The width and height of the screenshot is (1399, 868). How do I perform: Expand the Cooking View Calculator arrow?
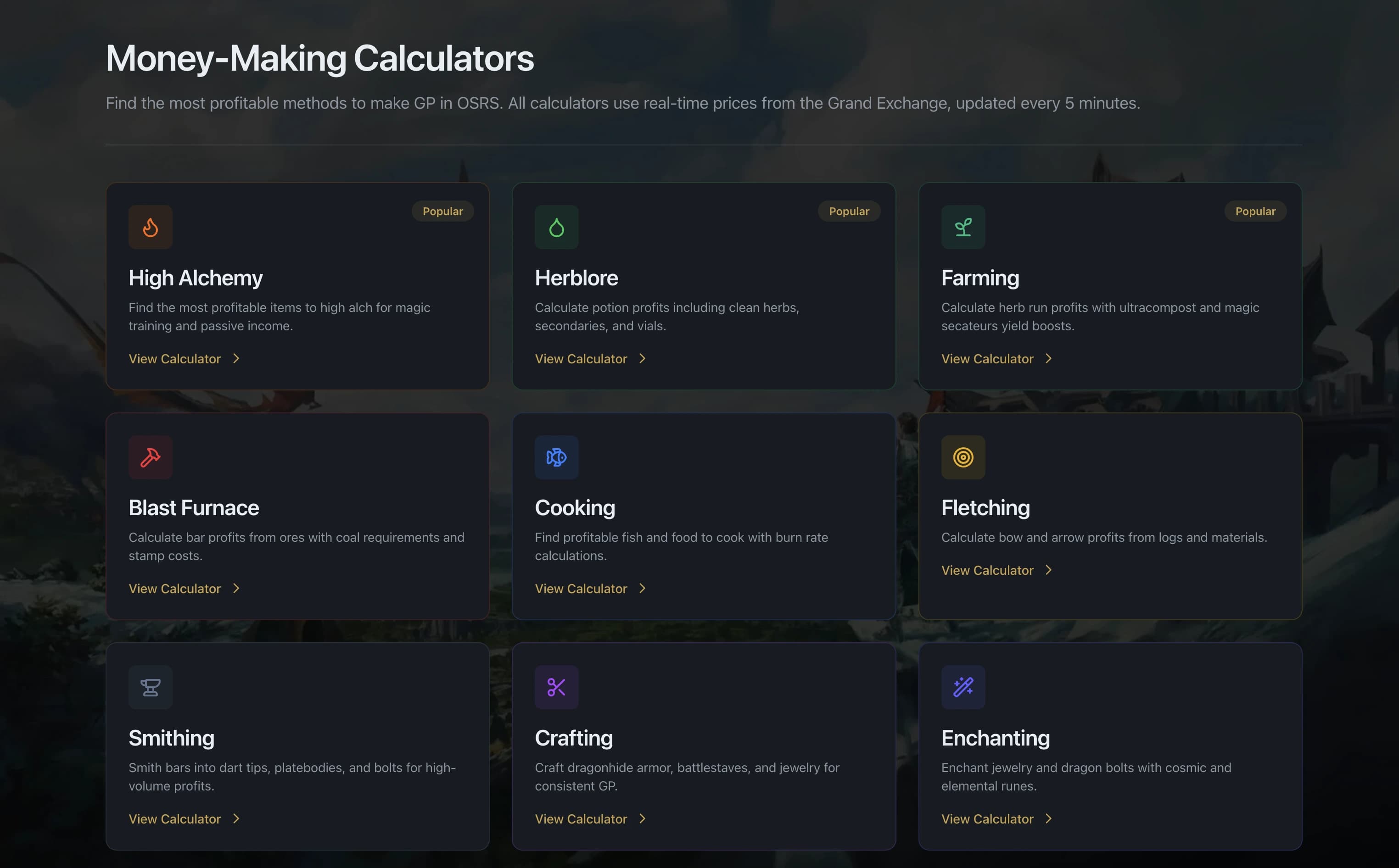(x=642, y=589)
